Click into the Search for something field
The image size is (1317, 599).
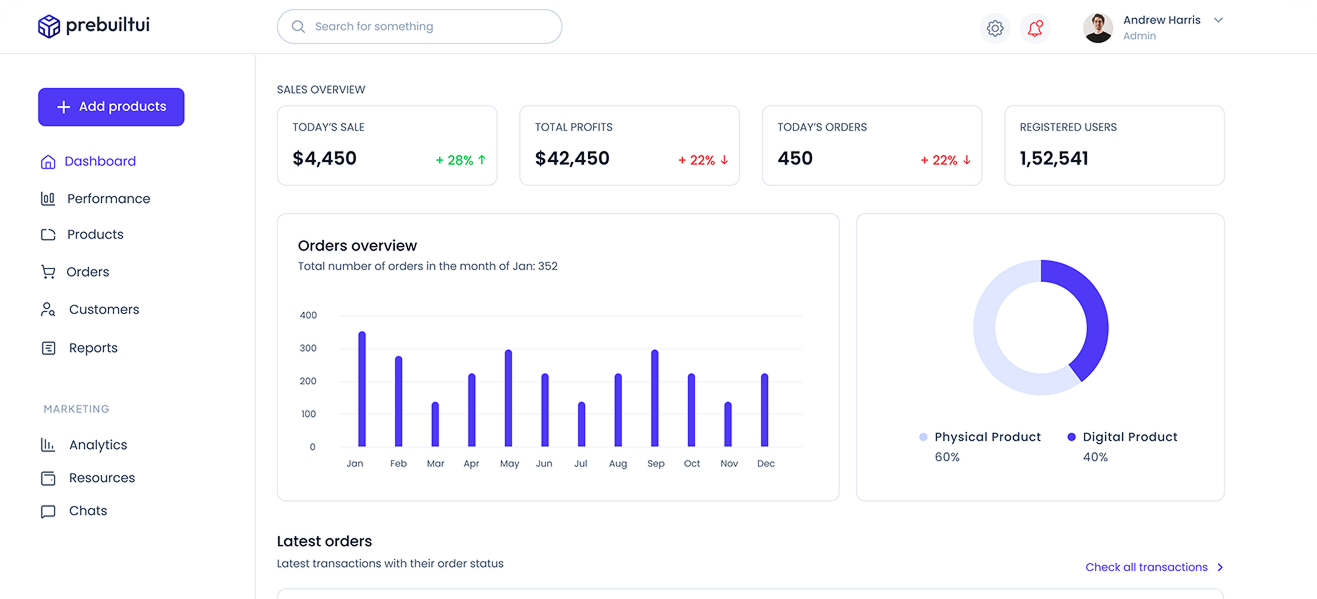430,27
